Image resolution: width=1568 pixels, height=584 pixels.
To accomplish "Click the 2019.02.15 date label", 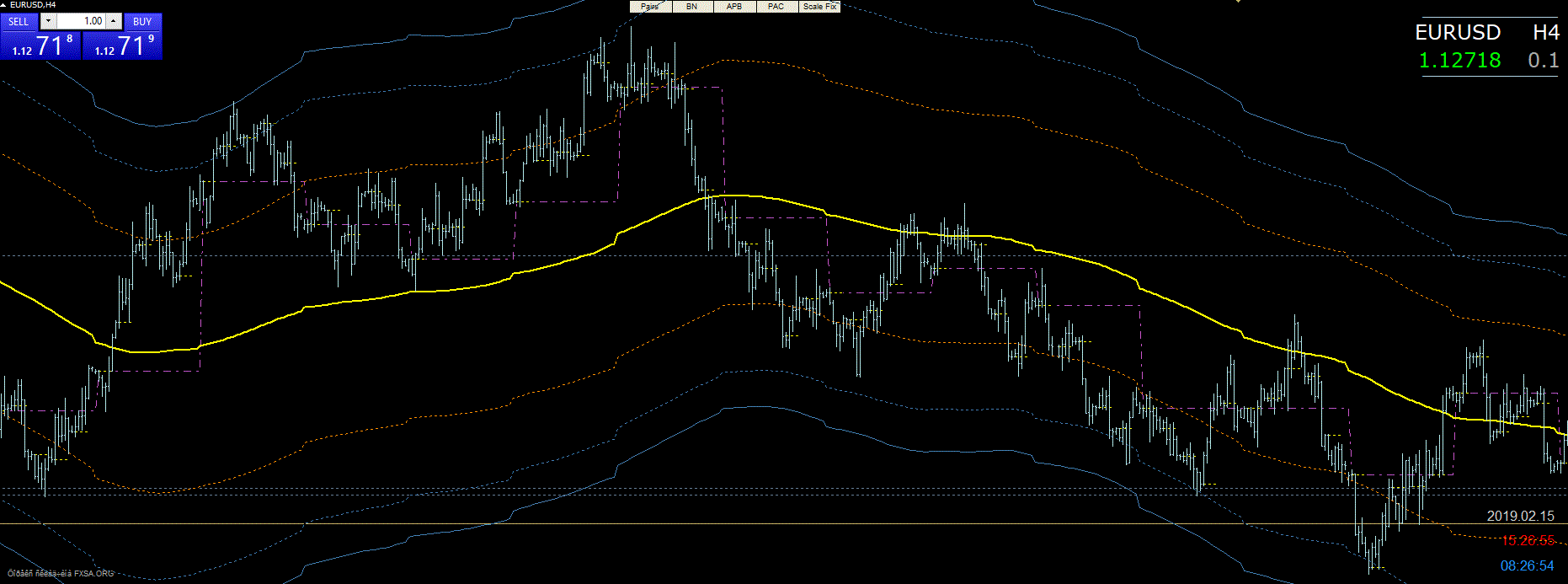I will coord(1521,516).
